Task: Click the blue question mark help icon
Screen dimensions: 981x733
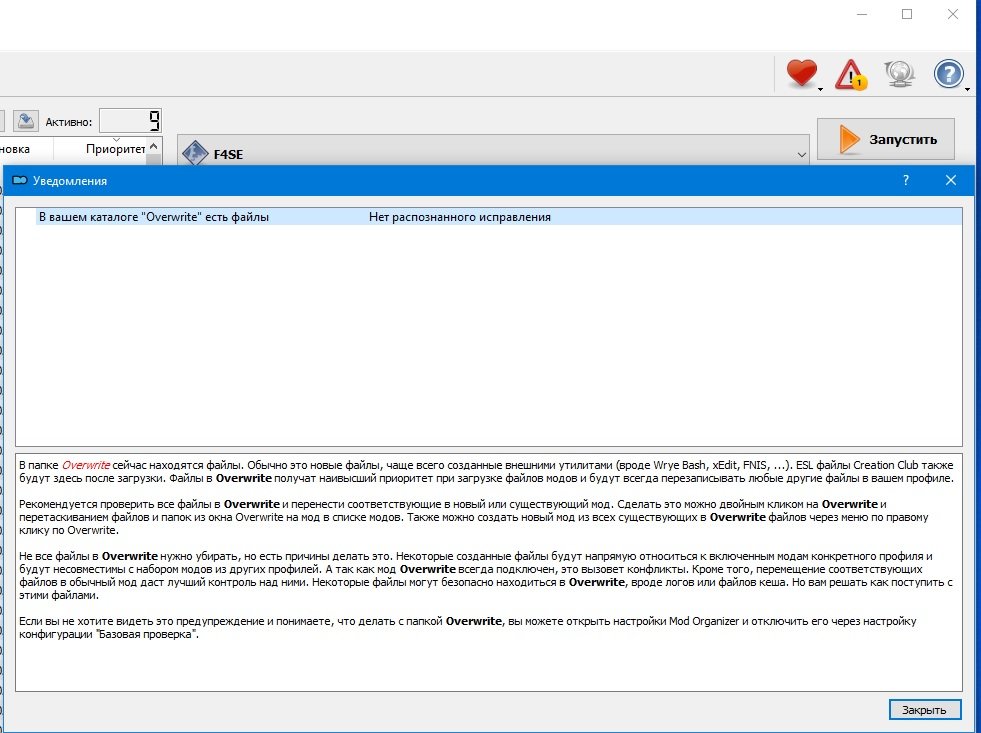Action: coord(948,74)
